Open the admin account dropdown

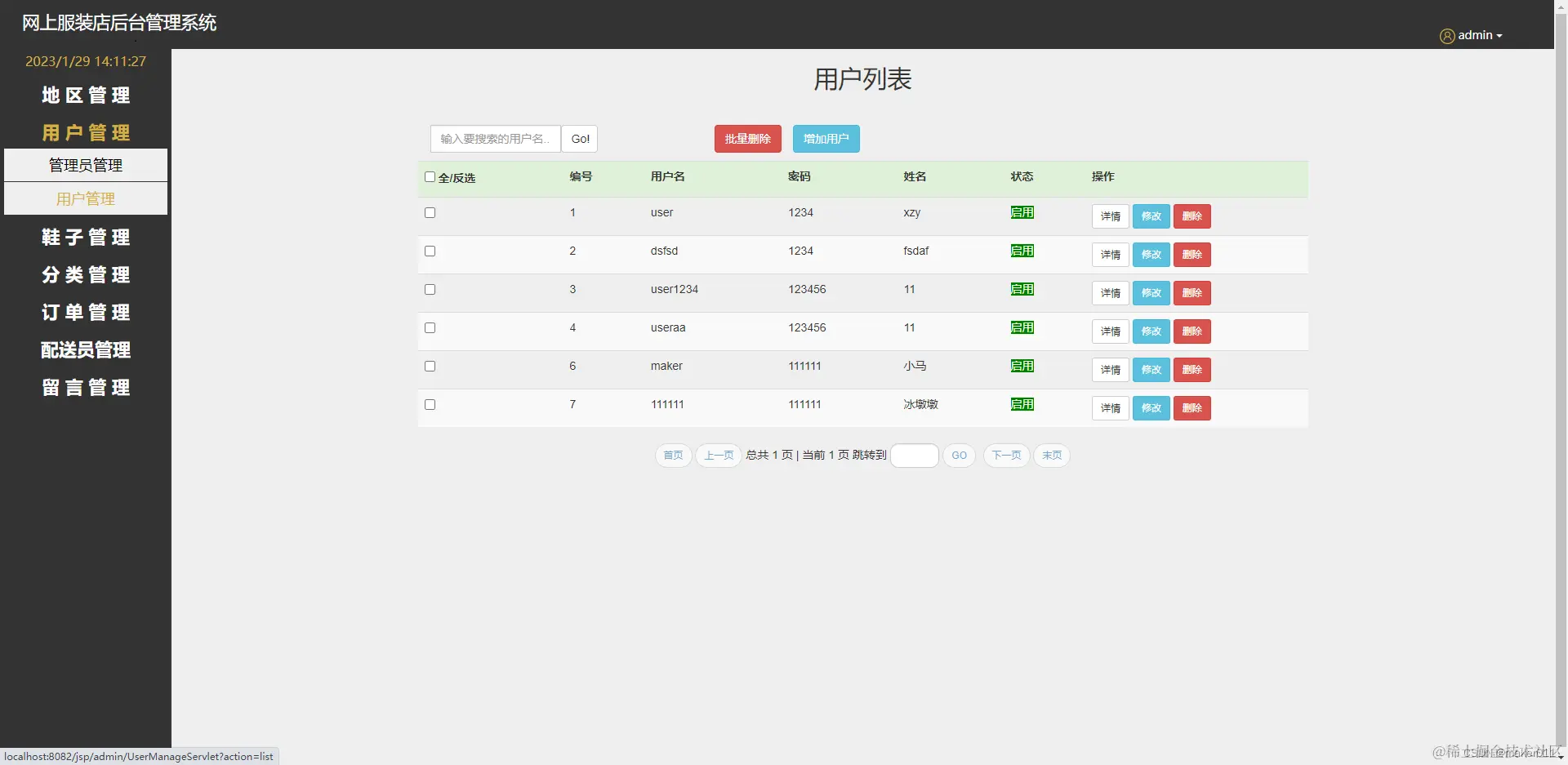pos(1480,35)
